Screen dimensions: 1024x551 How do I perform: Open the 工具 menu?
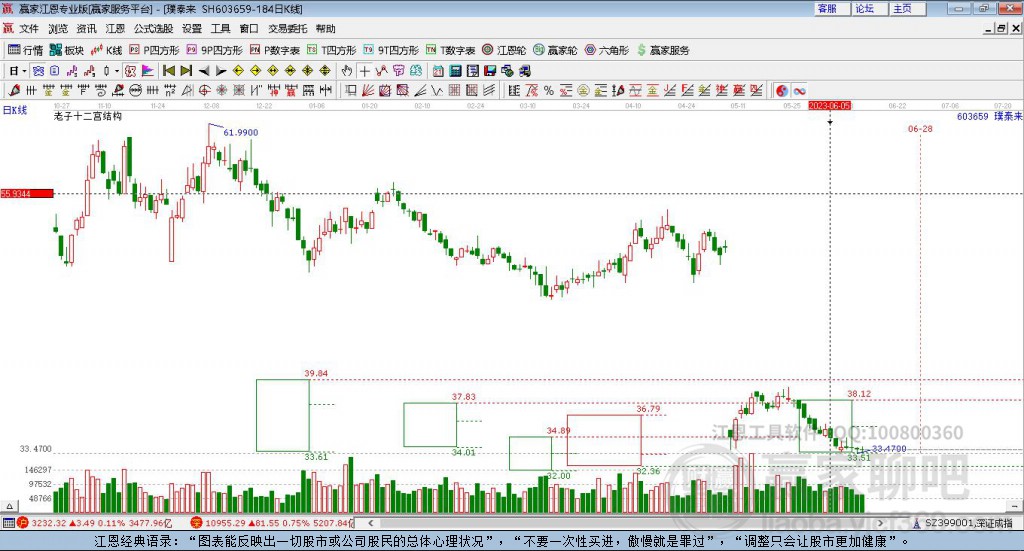(221, 29)
